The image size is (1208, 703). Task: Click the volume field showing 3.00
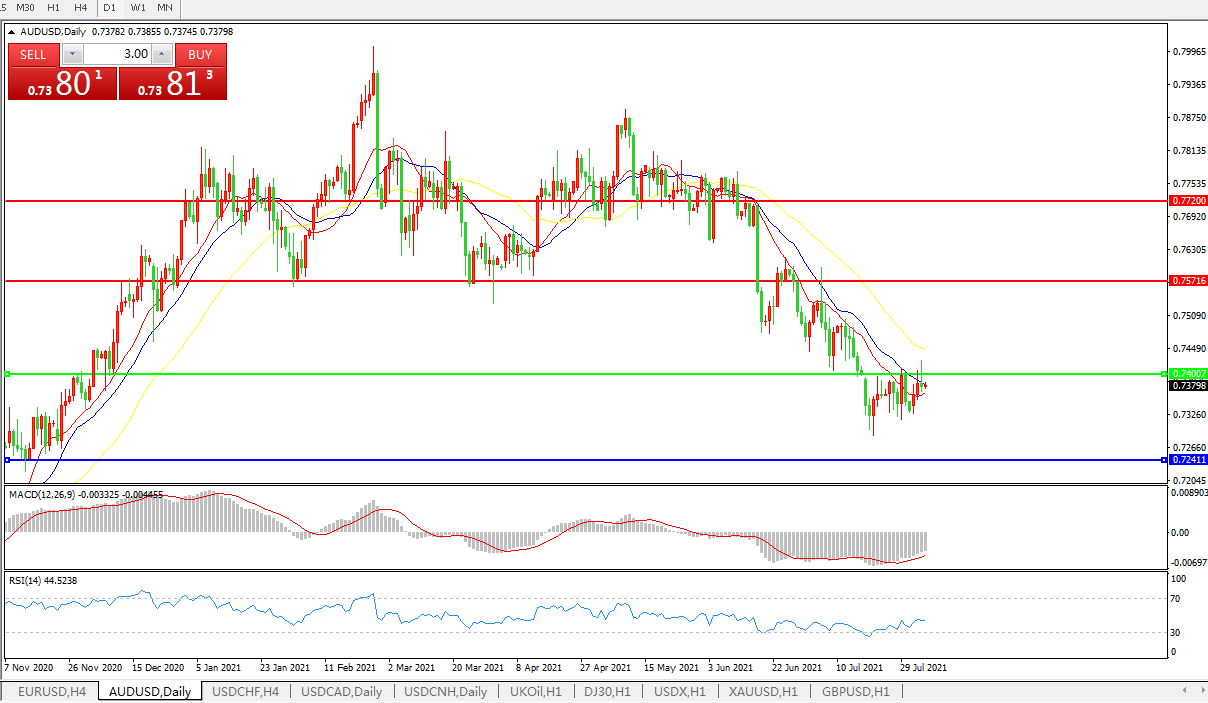click(116, 54)
